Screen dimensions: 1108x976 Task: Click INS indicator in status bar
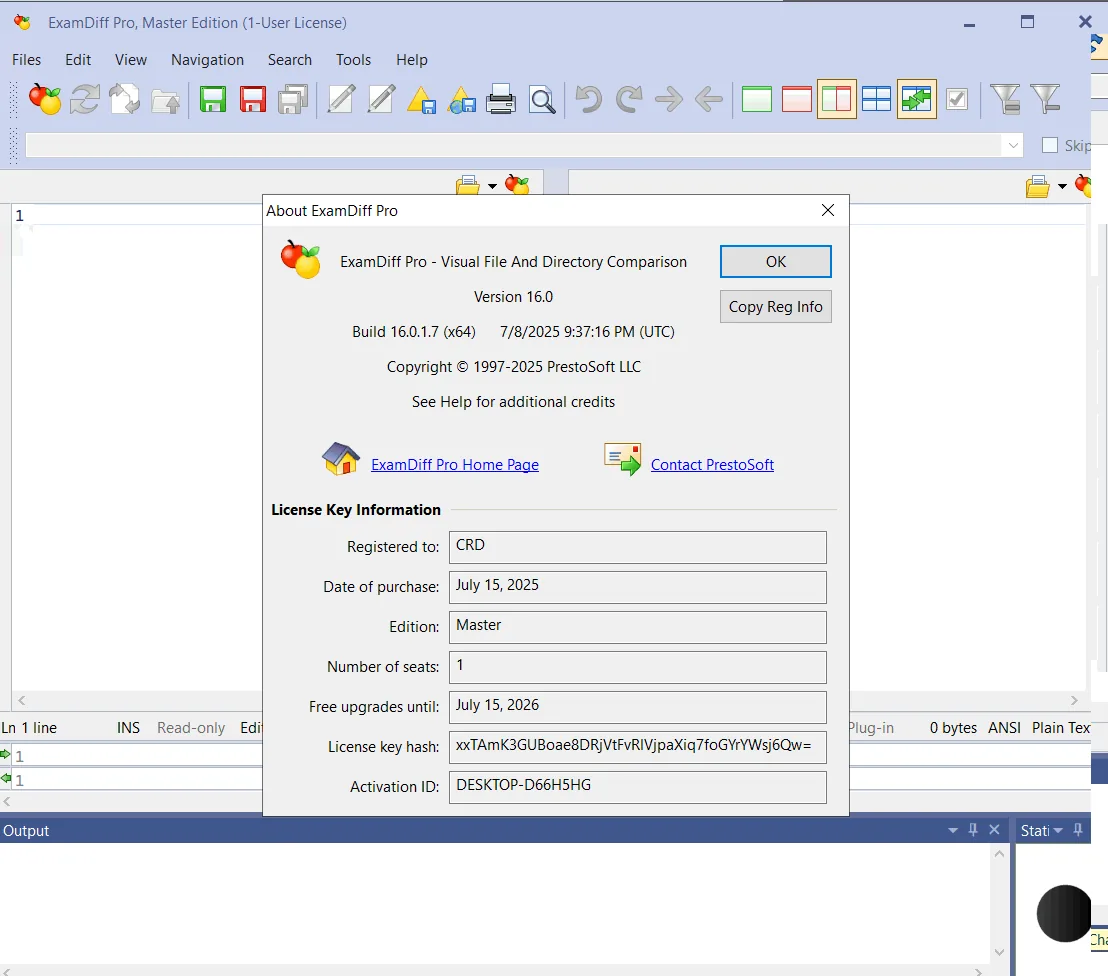click(x=128, y=728)
